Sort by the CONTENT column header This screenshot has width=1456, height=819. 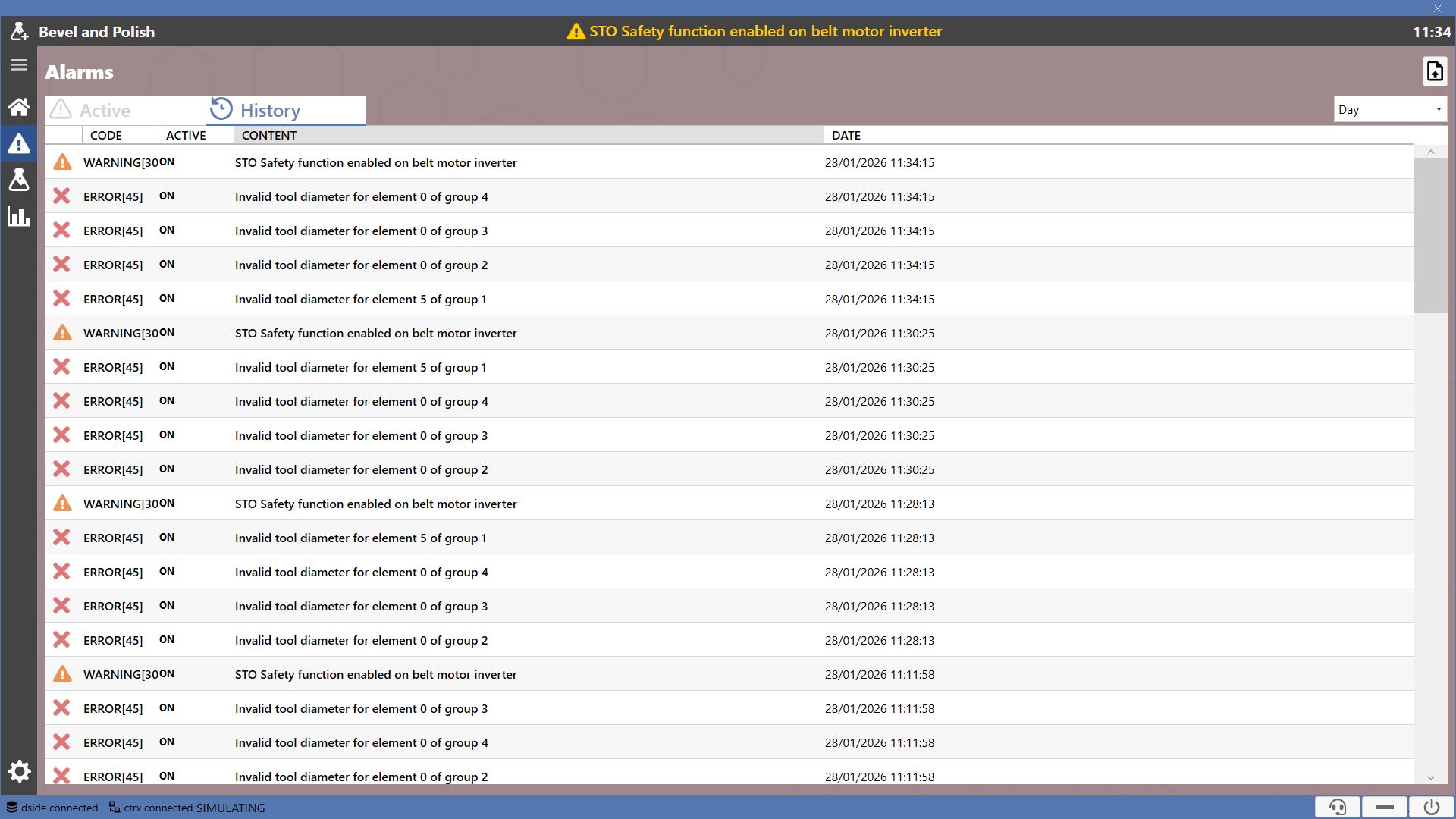[x=529, y=135]
